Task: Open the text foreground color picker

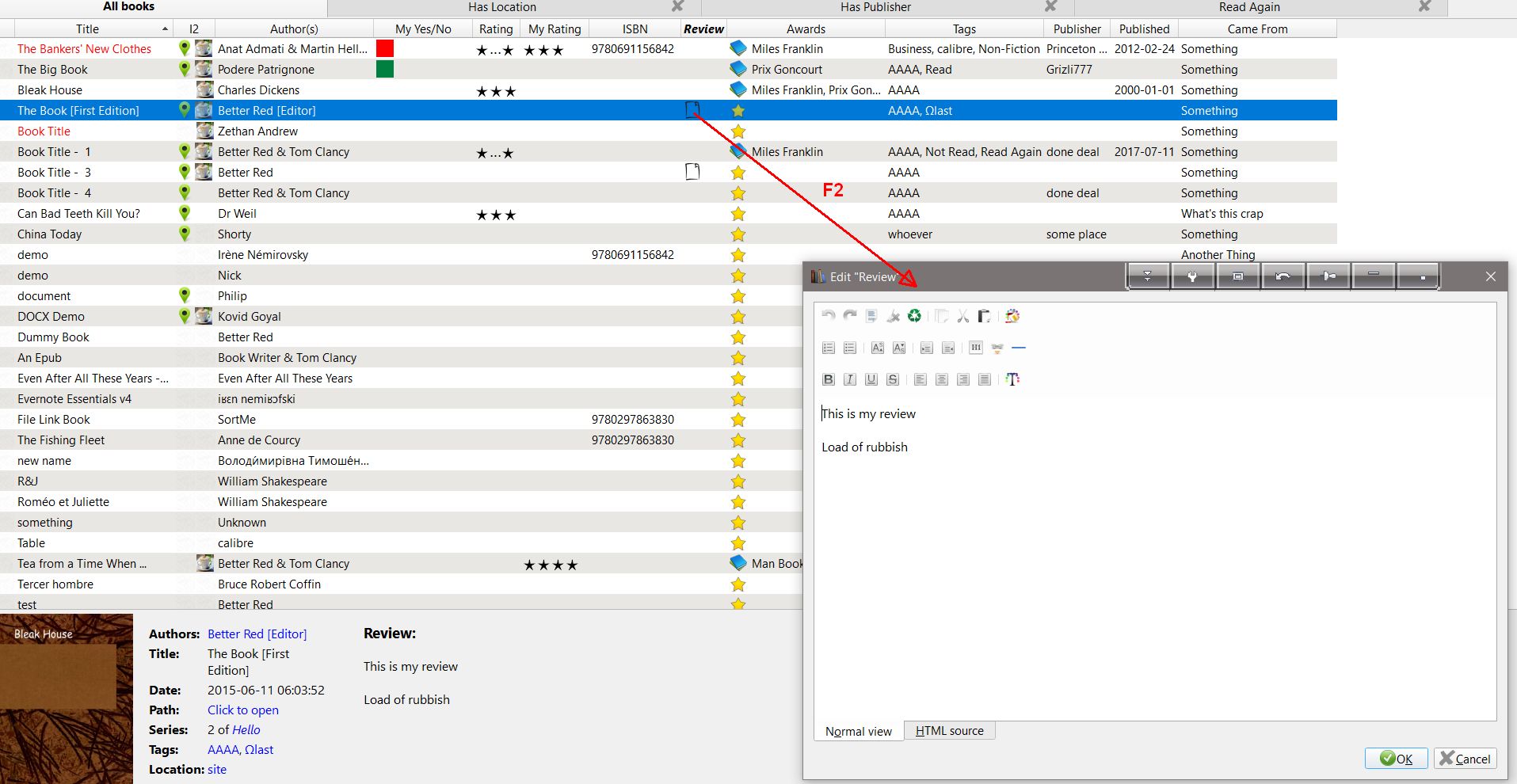Action: pyautogui.click(x=1012, y=379)
